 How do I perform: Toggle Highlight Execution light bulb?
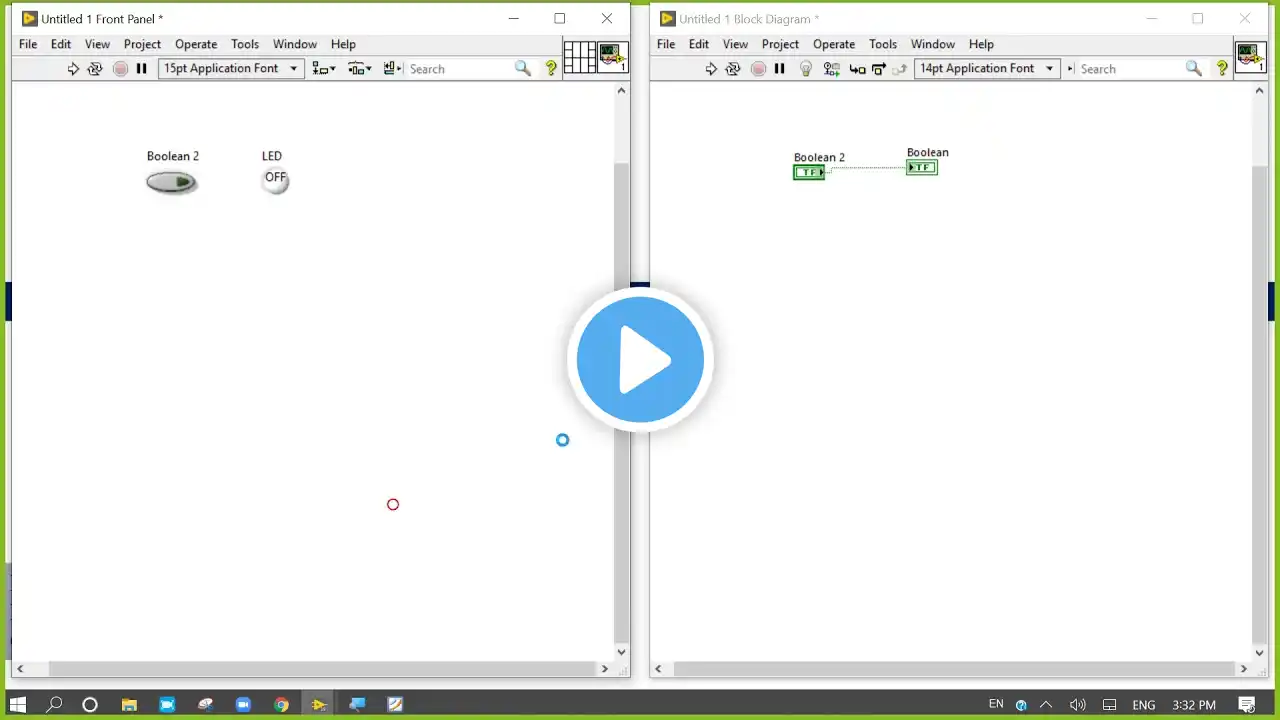click(x=805, y=69)
